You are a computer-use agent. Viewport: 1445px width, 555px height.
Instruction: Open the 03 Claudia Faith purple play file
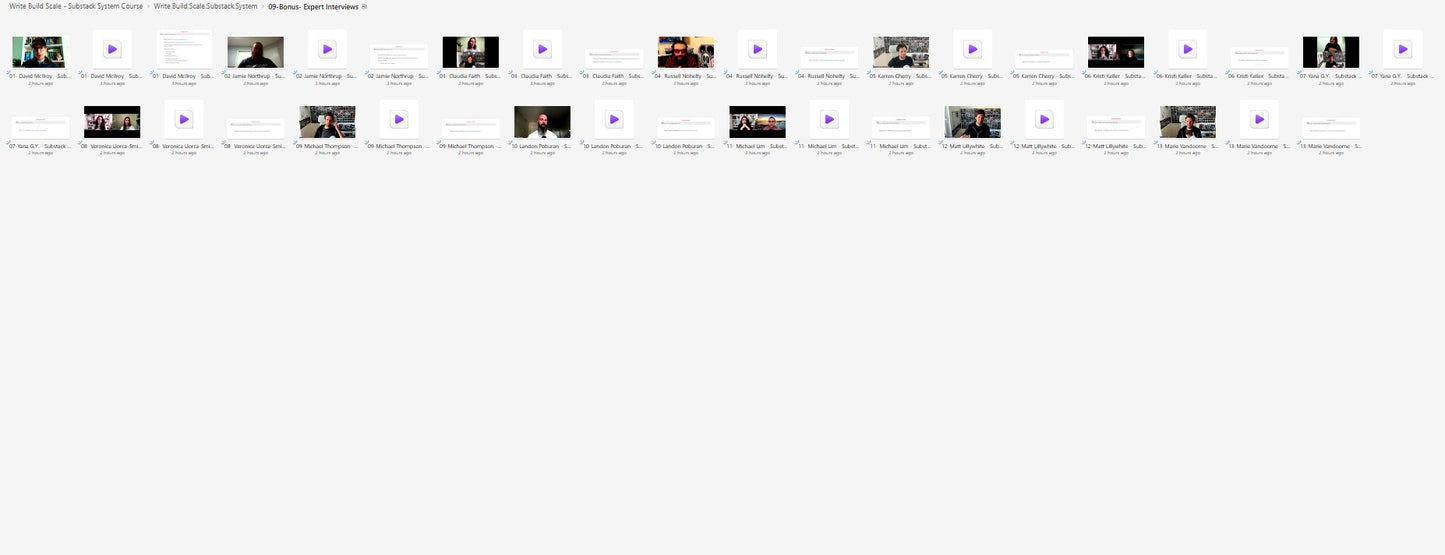pos(542,49)
